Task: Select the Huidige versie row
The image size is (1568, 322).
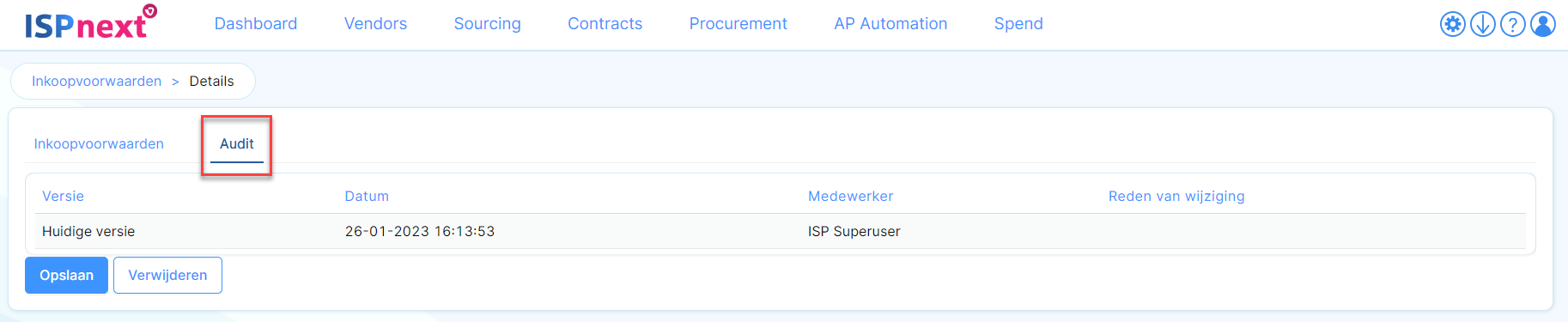Action: pyautogui.click(x=780, y=231)
